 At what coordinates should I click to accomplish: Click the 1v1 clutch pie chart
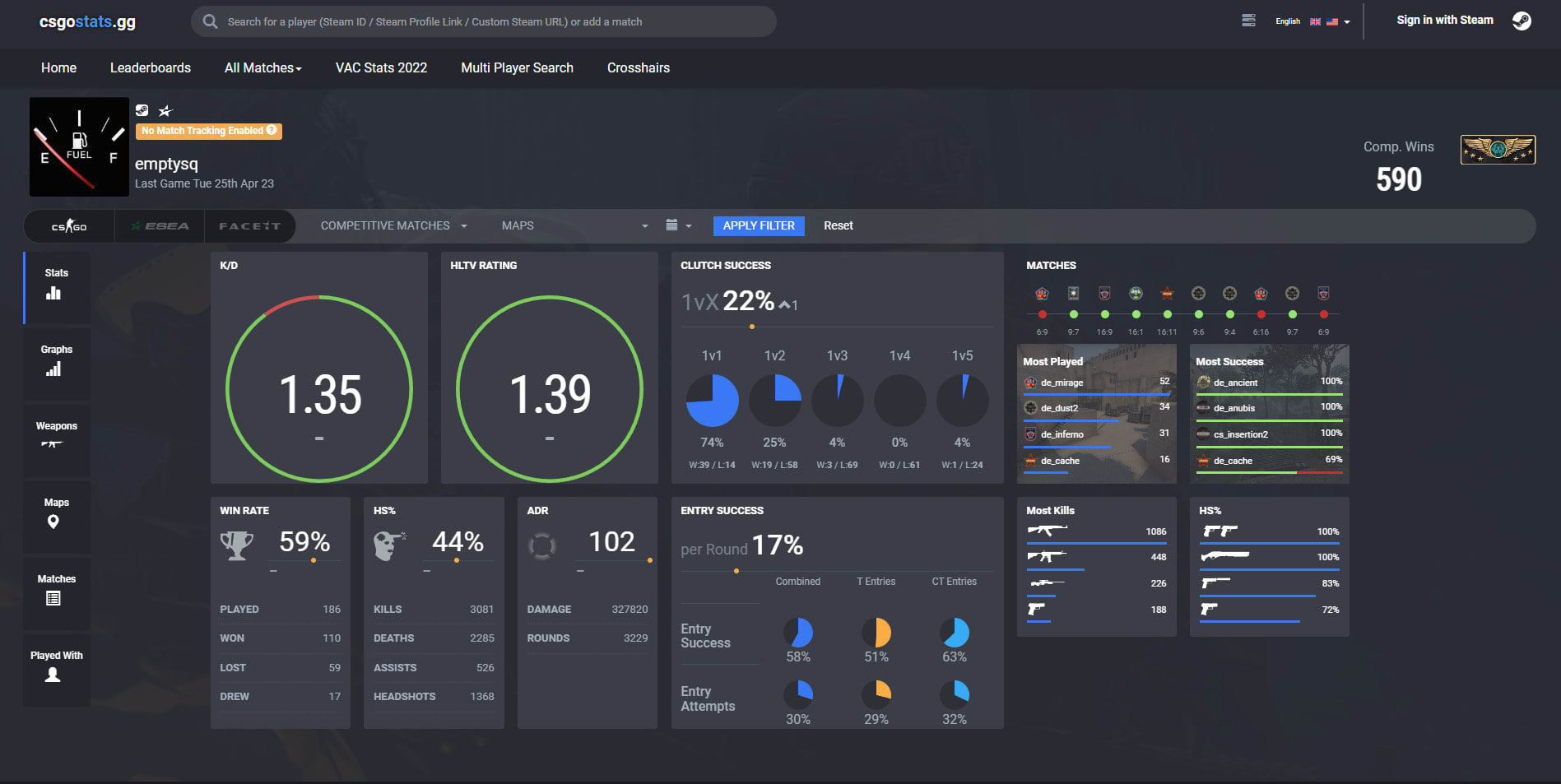(x=712, y=401)
